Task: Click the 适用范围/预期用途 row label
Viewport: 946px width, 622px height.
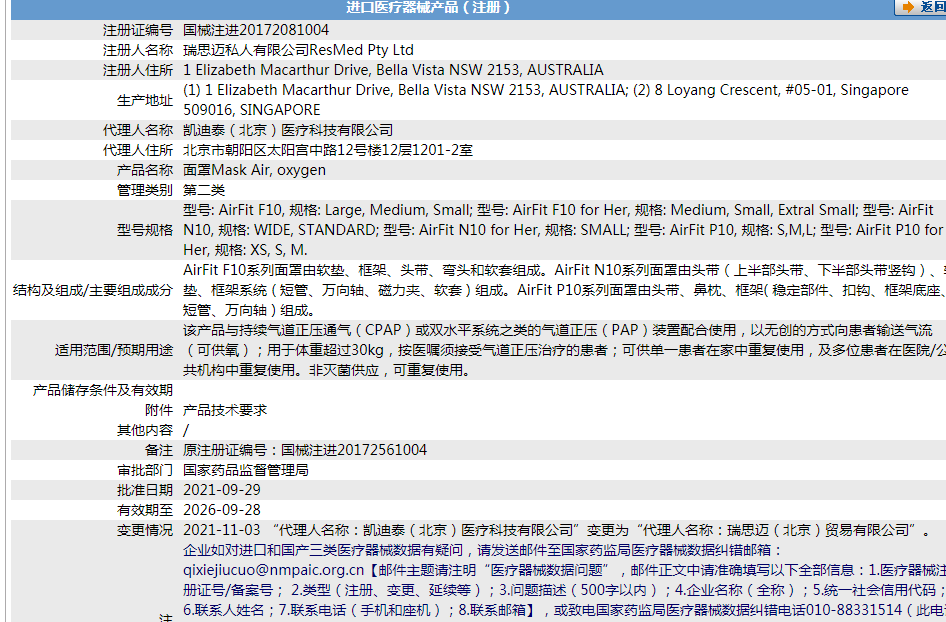Action: 114,350
